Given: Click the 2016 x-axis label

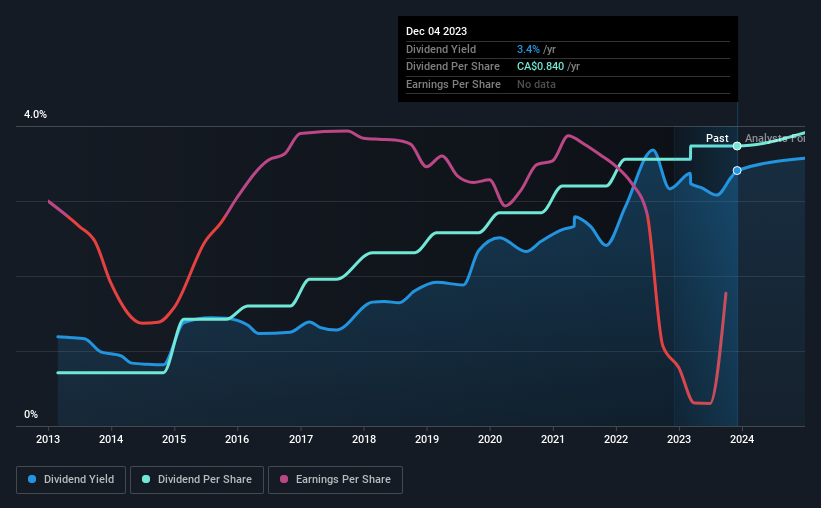Looking at the screenshot, I should [x=237, y=439].
